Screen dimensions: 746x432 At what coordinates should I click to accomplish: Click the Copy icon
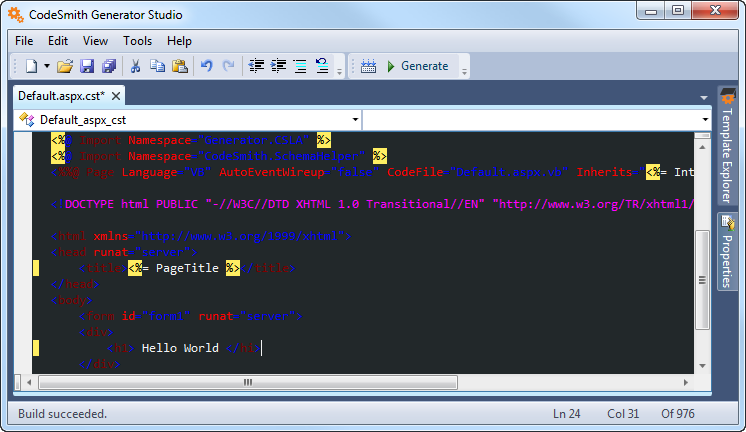coord(157,66)
